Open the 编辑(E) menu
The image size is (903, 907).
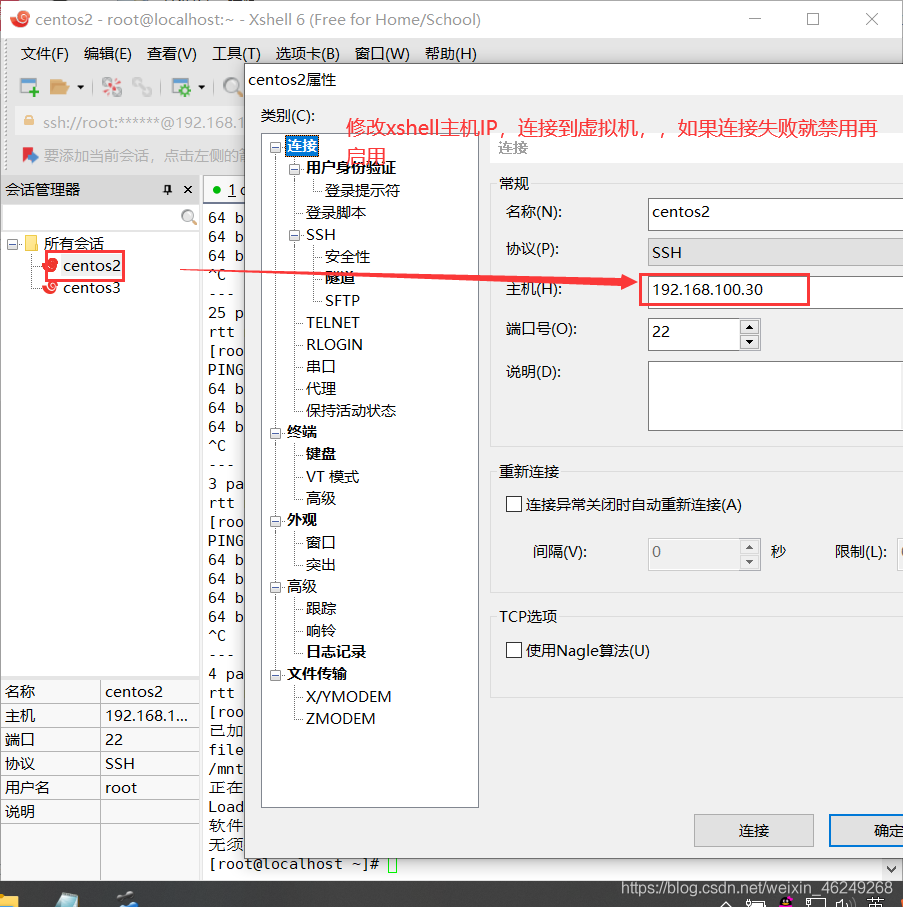point(108,54)
